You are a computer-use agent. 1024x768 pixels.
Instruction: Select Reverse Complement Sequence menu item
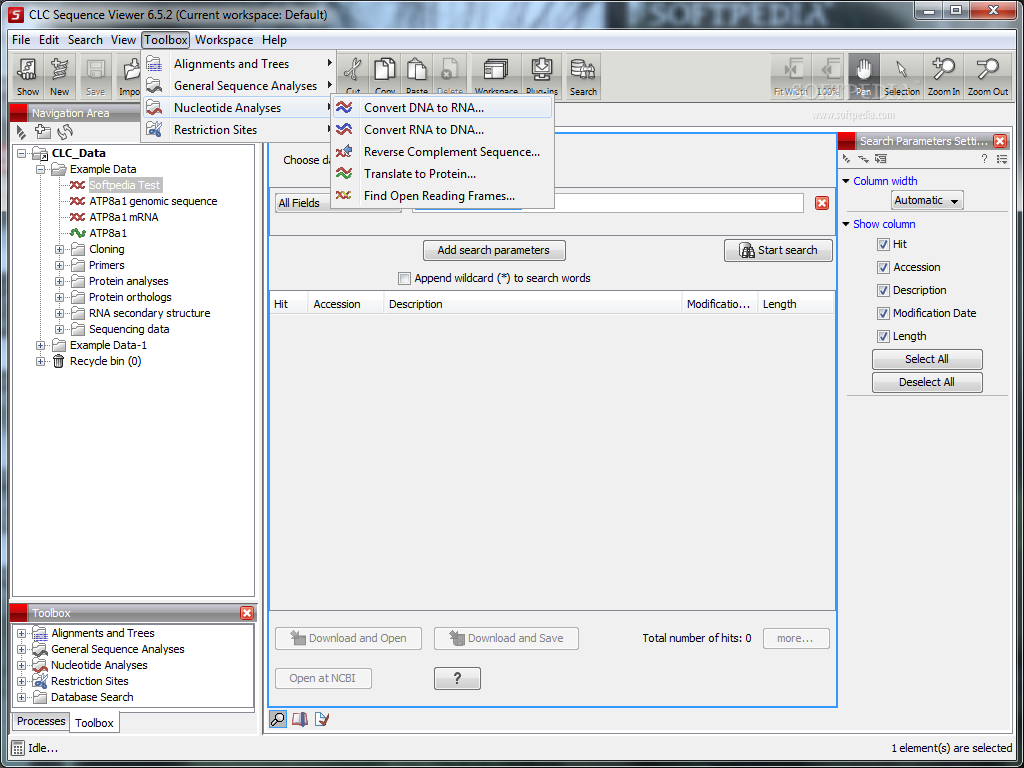[x=442, y=152]
